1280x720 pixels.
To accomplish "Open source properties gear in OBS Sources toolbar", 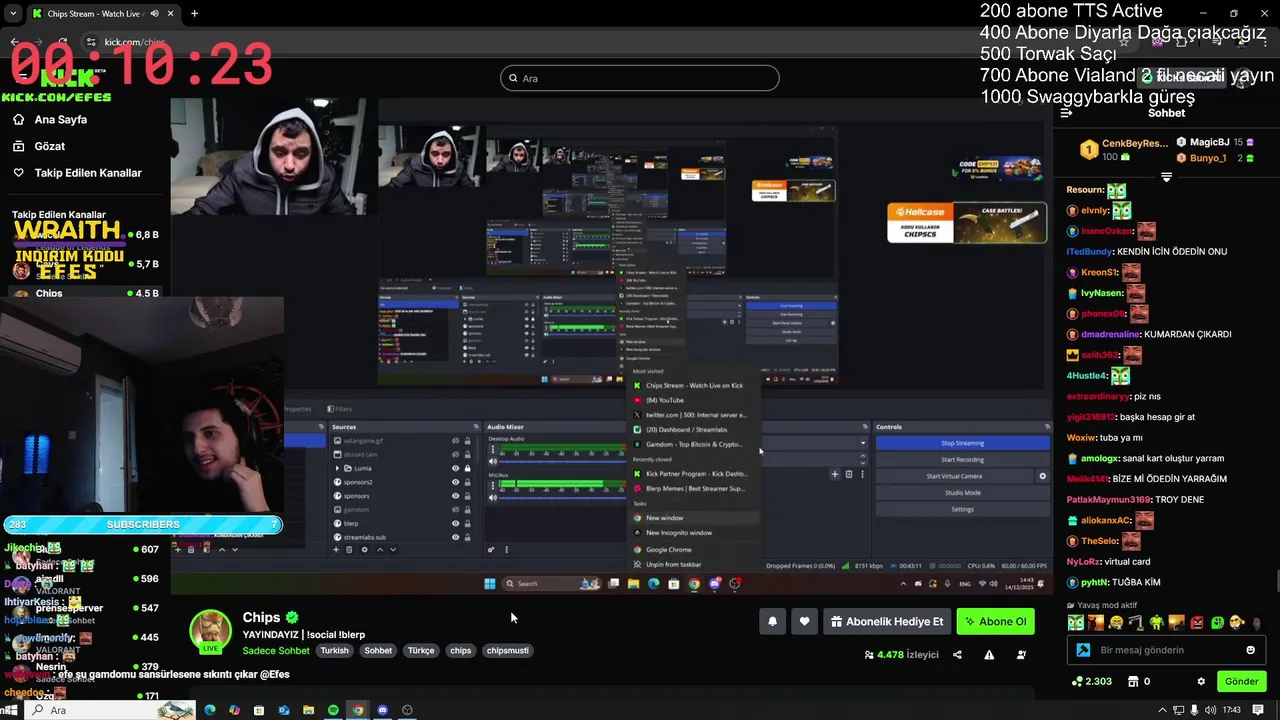I will point(364,549).
